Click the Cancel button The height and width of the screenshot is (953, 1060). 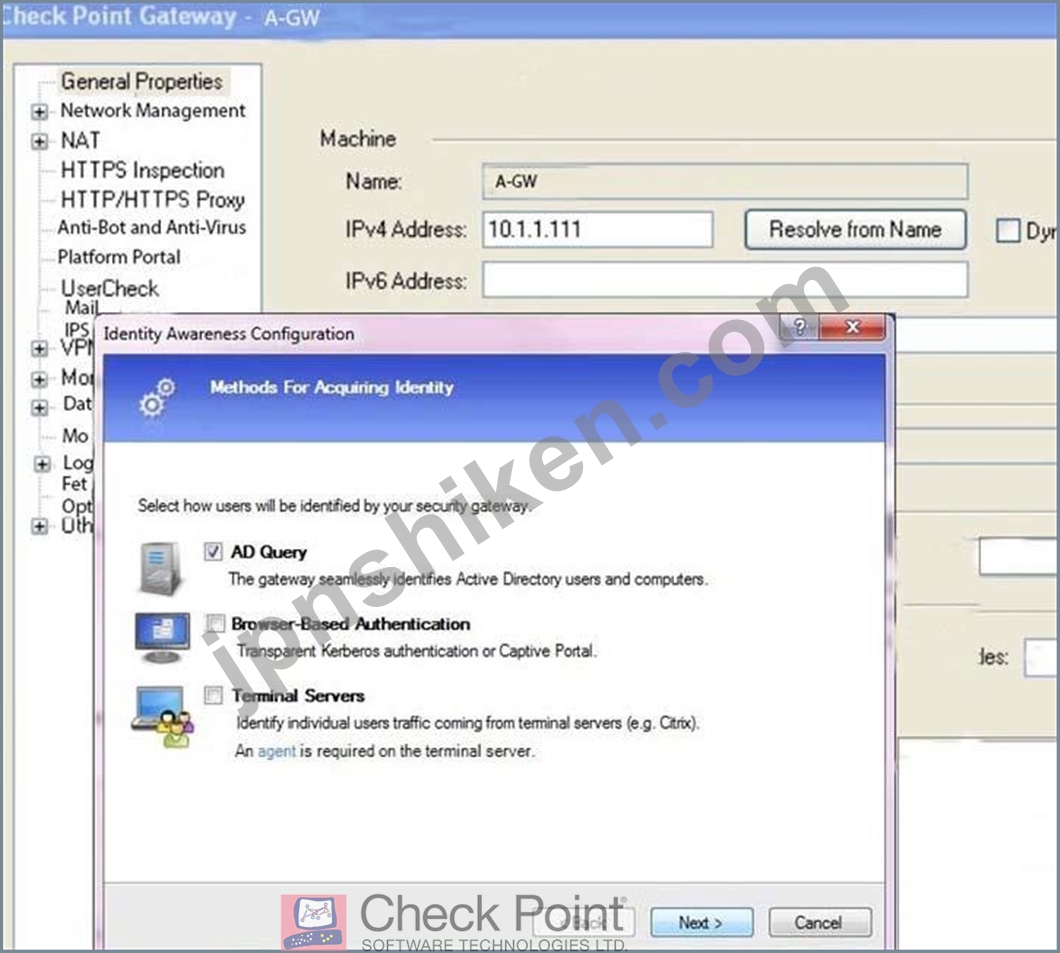tap(818, 923)
